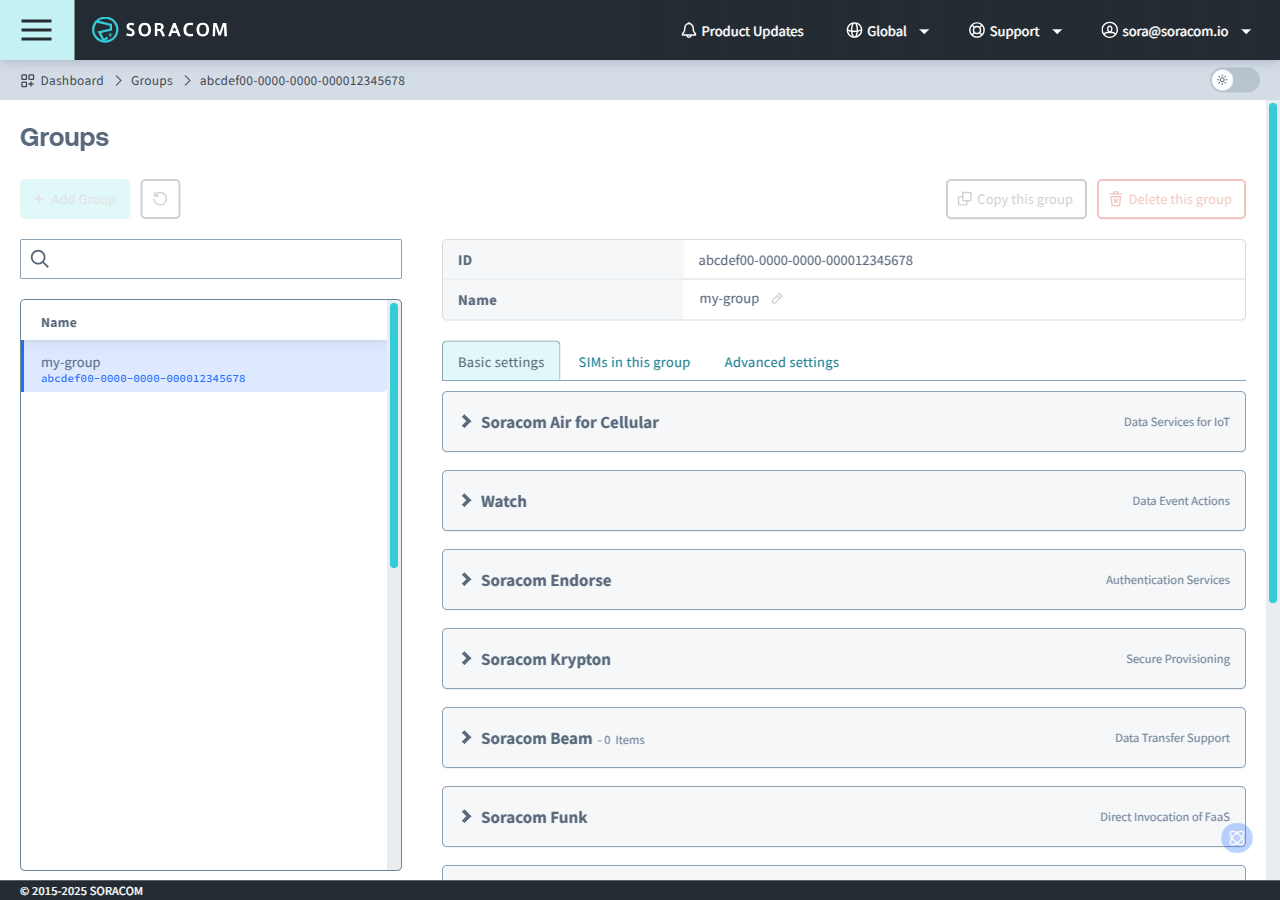Screen dimensions: 1280x900
Task: Open the sora@soracom.io account menu
Action: (x=1175, y=31)
